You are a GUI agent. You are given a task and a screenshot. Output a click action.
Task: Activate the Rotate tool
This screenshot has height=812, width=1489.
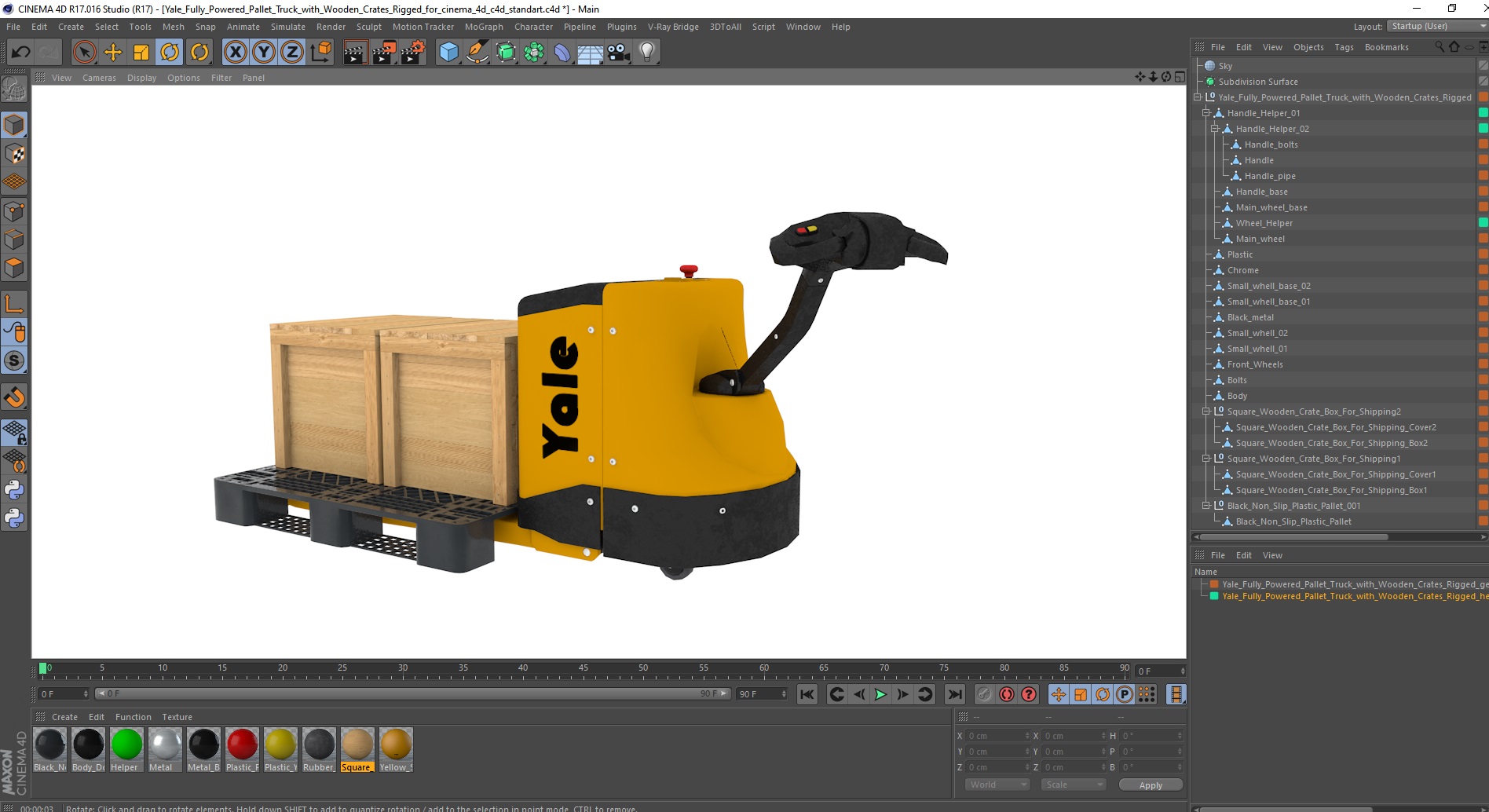170,53
